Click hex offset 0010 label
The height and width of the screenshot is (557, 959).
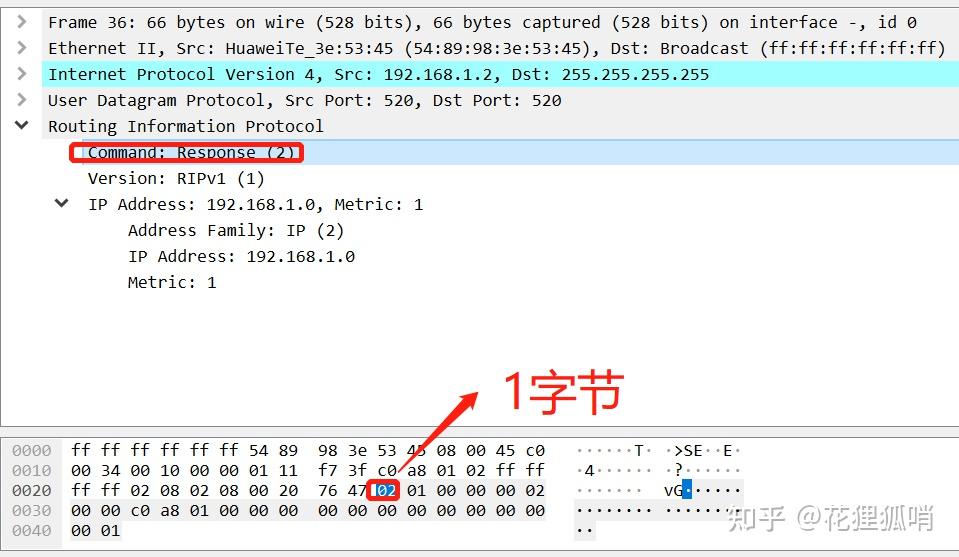click(x=32, y=471)
